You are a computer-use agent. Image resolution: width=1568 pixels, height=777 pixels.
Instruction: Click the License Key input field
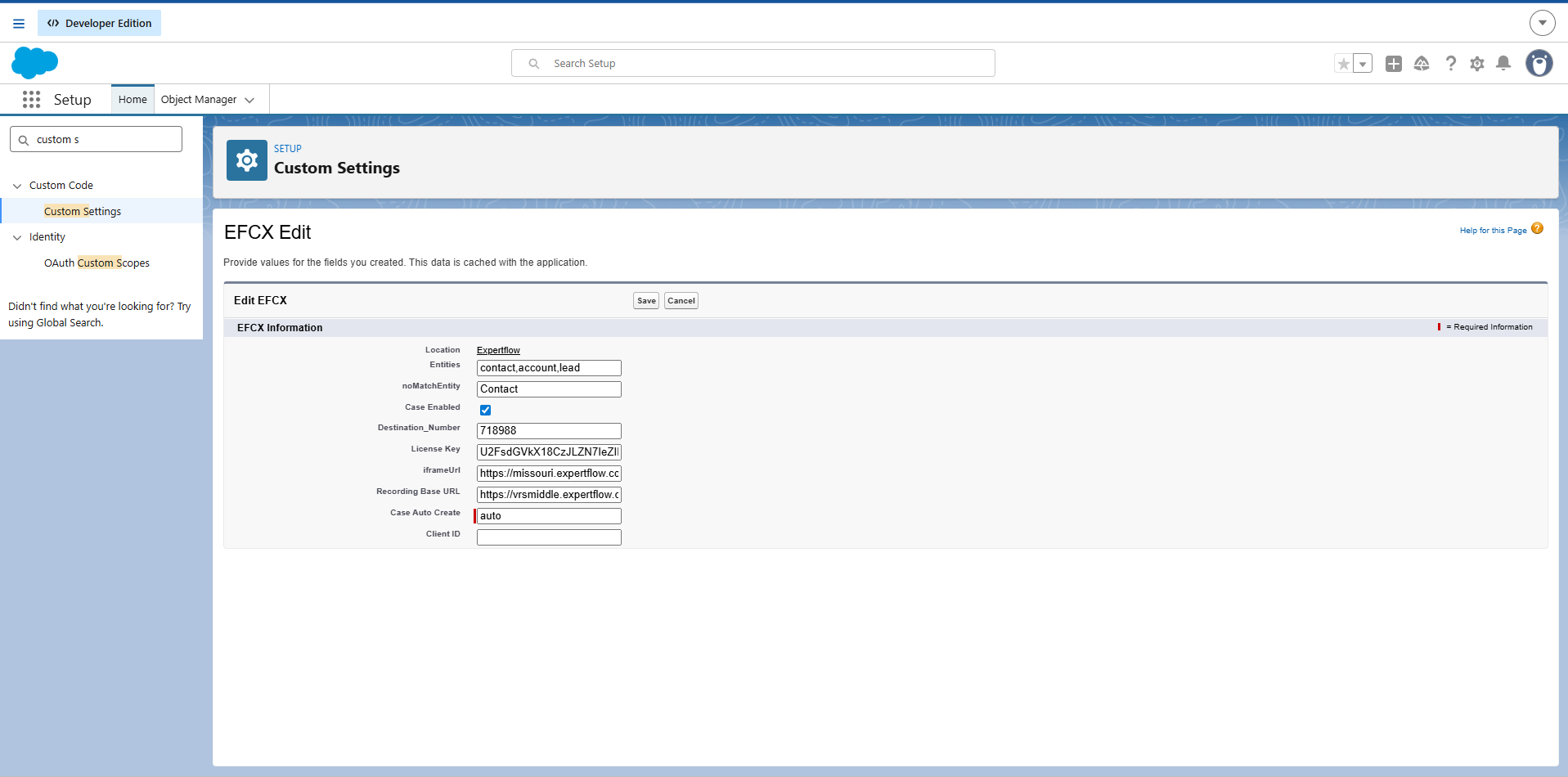click(549, 452)
